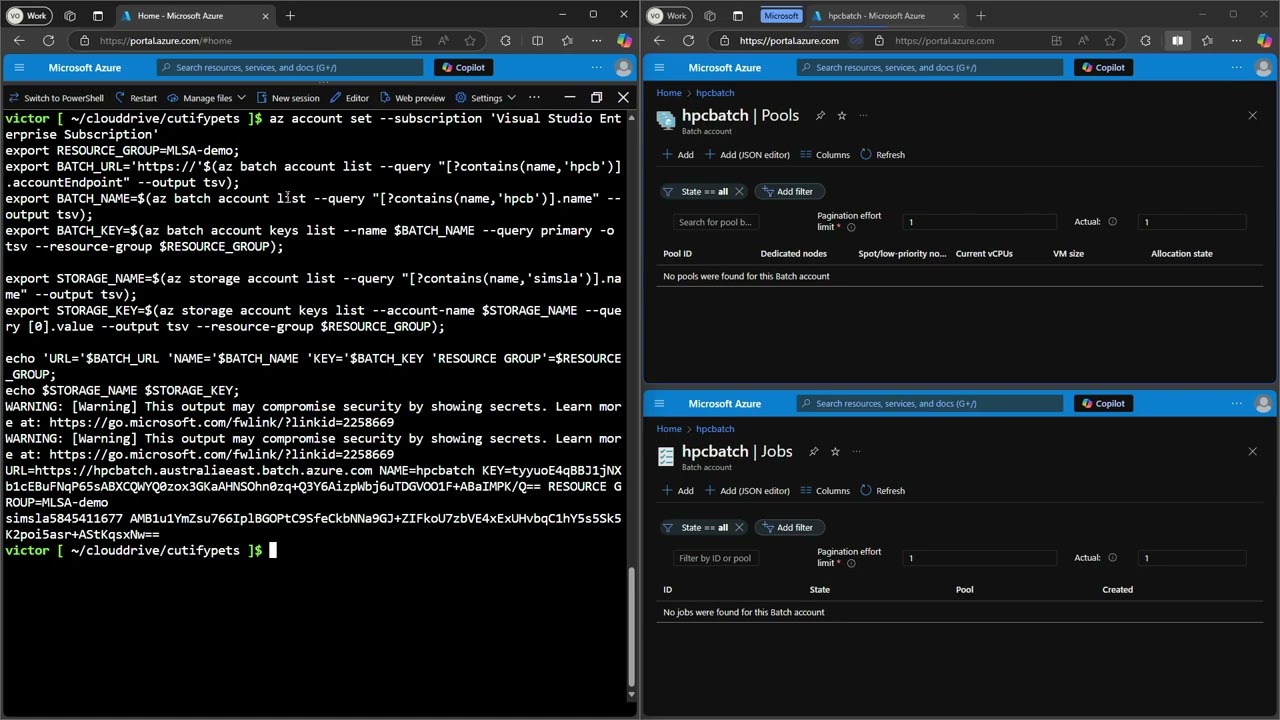Click Azure search box in left window
This screenshot has height=720, width=1280.
tap(290, 67)
